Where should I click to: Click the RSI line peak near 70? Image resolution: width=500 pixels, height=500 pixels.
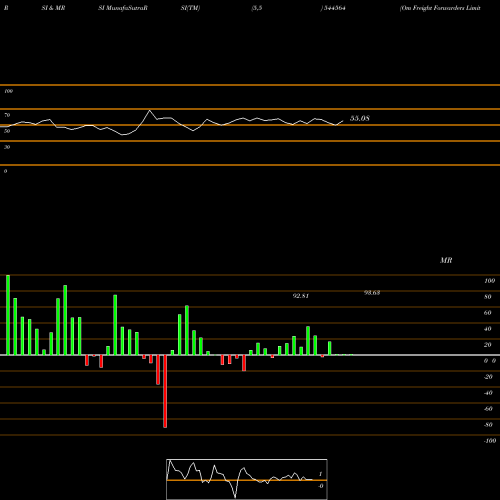[149, 111]
